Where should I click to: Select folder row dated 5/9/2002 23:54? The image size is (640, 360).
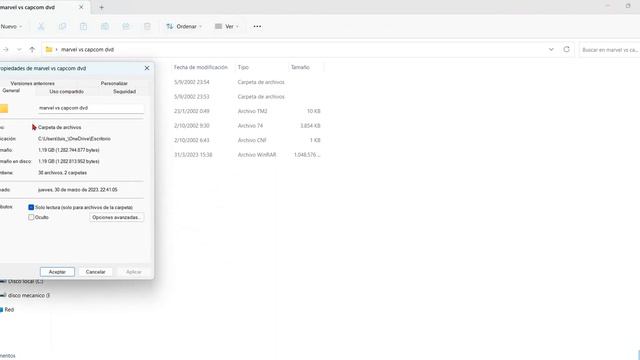(247, 82)
